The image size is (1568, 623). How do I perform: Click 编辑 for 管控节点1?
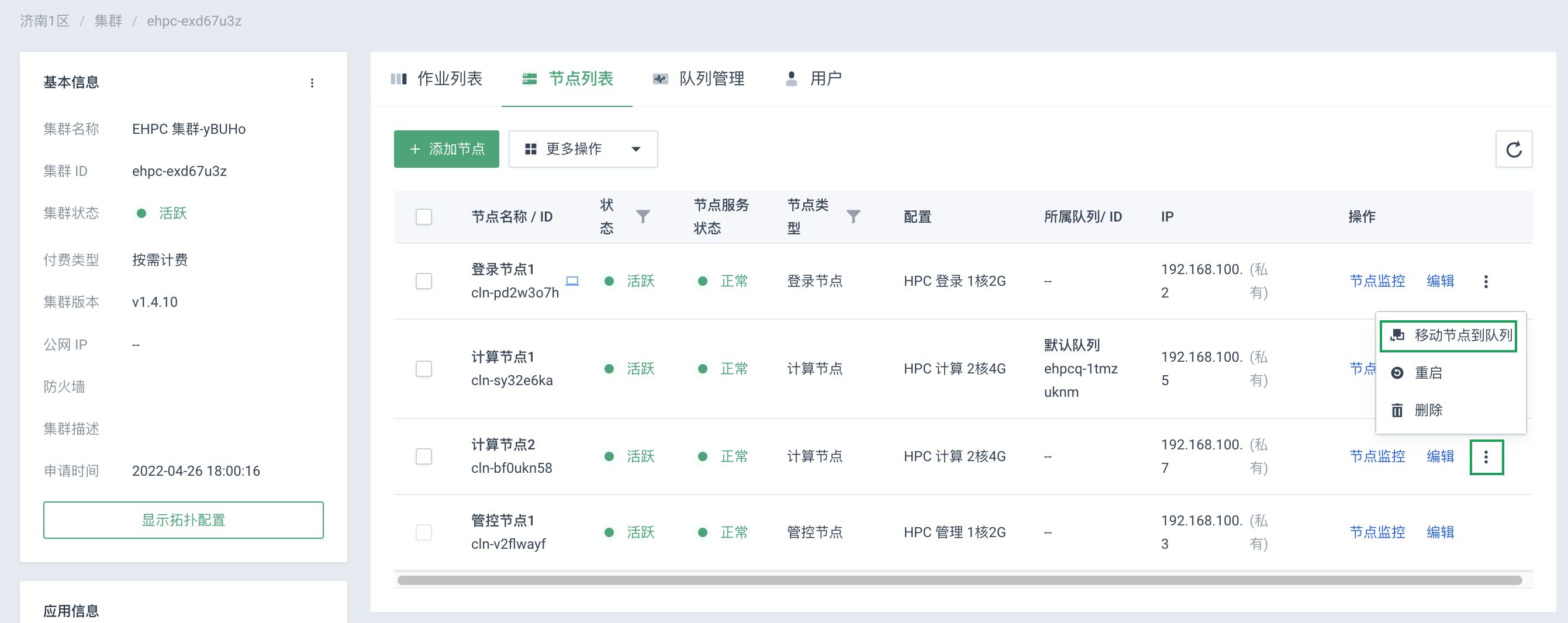point(1440,532)
